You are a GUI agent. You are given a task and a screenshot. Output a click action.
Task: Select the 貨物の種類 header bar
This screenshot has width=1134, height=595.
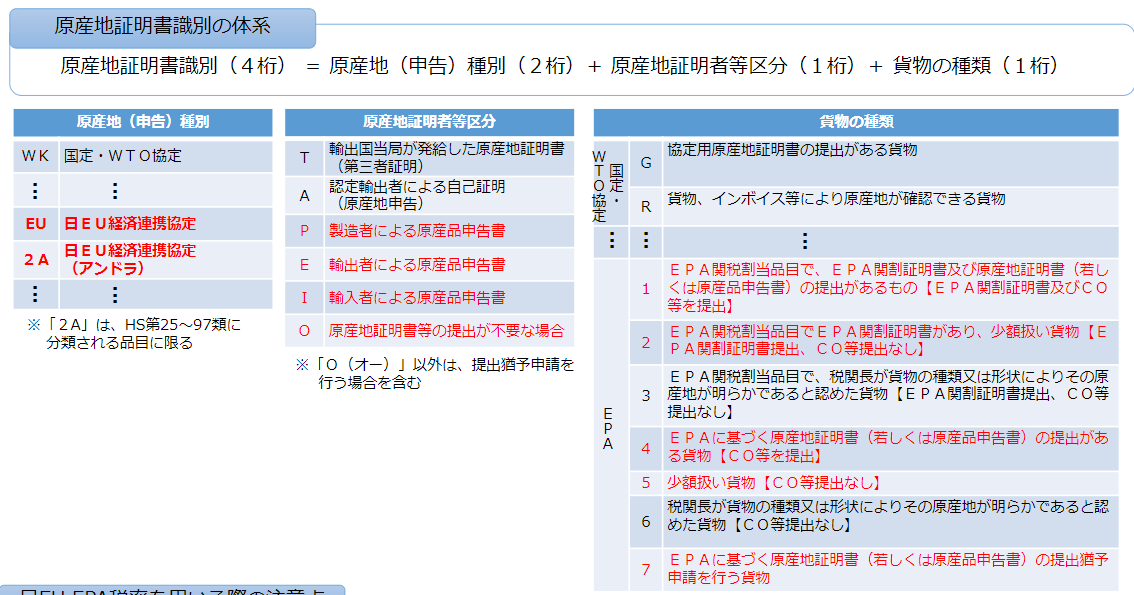(856, 122)
